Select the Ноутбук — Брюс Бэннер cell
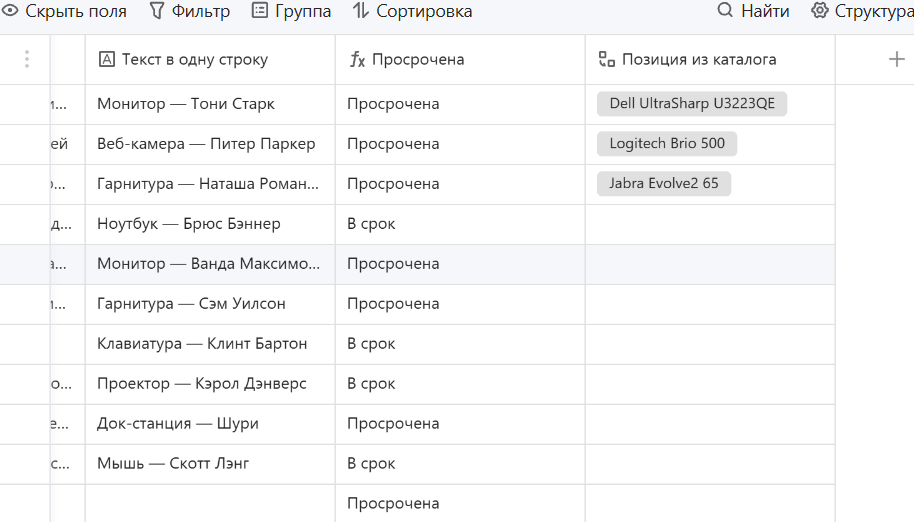This screenshot has height=522, width=914. 210,224
